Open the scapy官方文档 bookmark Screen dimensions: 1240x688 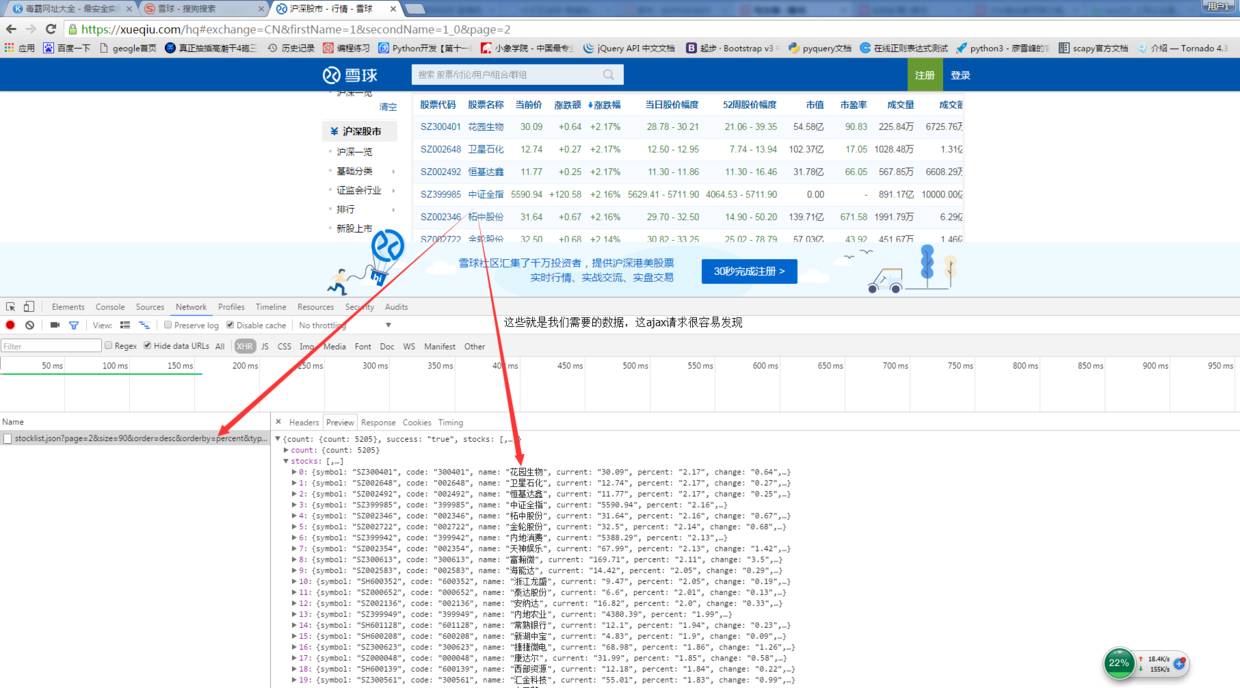click(1093, 48)
